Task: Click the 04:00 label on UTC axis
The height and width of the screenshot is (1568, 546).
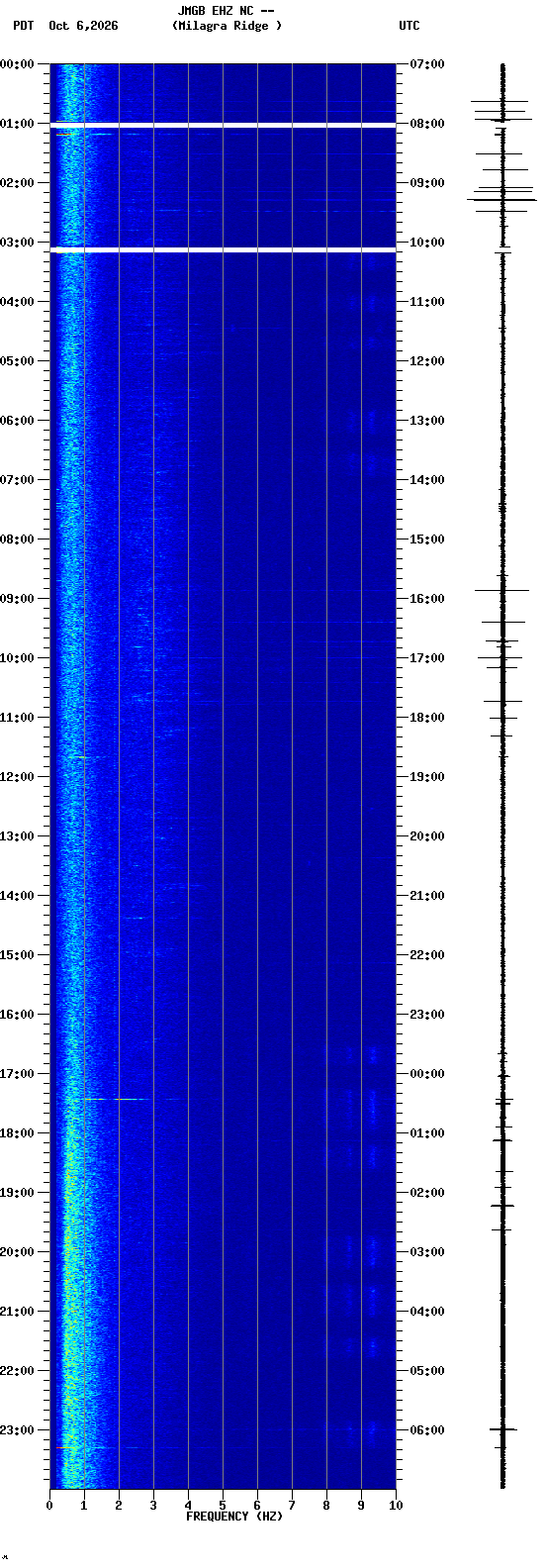Action: pyautogui.click(x=427, y=1312)
